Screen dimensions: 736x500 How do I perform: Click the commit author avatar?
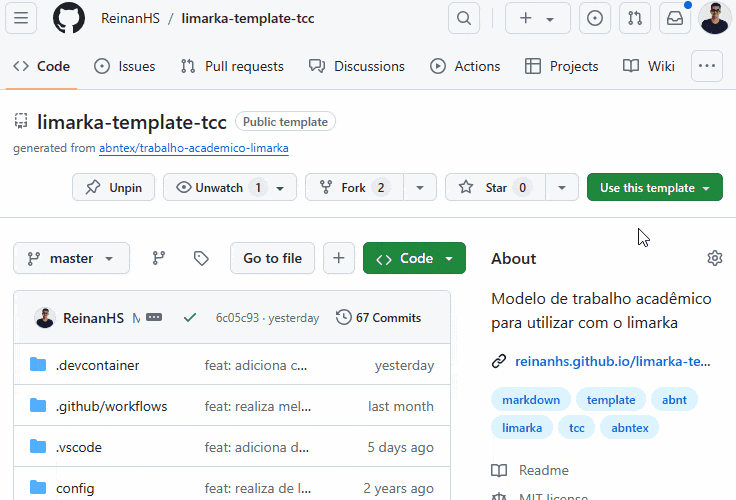coord(45,318)
